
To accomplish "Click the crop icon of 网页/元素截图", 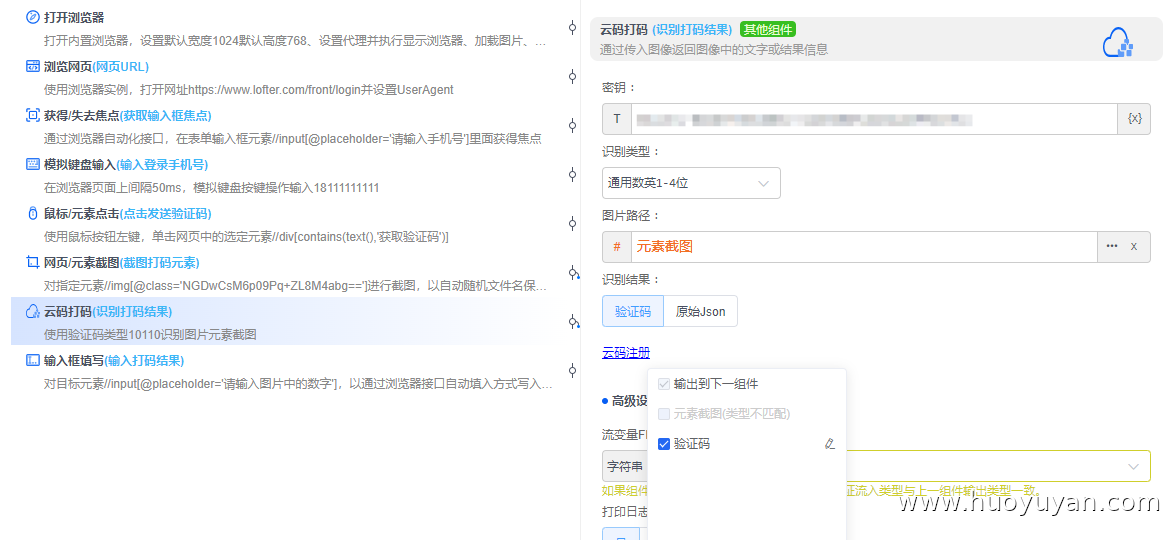I will pyautogui.click(x=32, y=263).
